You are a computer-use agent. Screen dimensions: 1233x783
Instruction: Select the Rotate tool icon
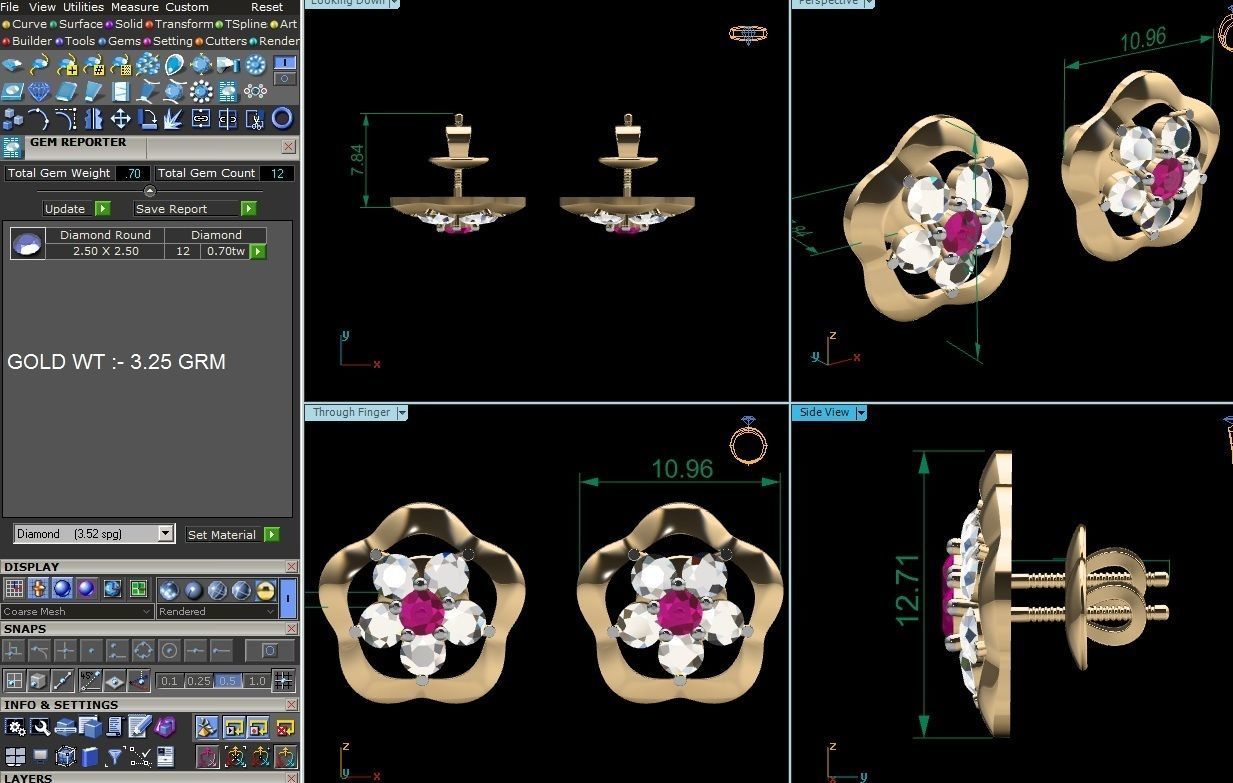pyautogui.click(x=147, y=120)
